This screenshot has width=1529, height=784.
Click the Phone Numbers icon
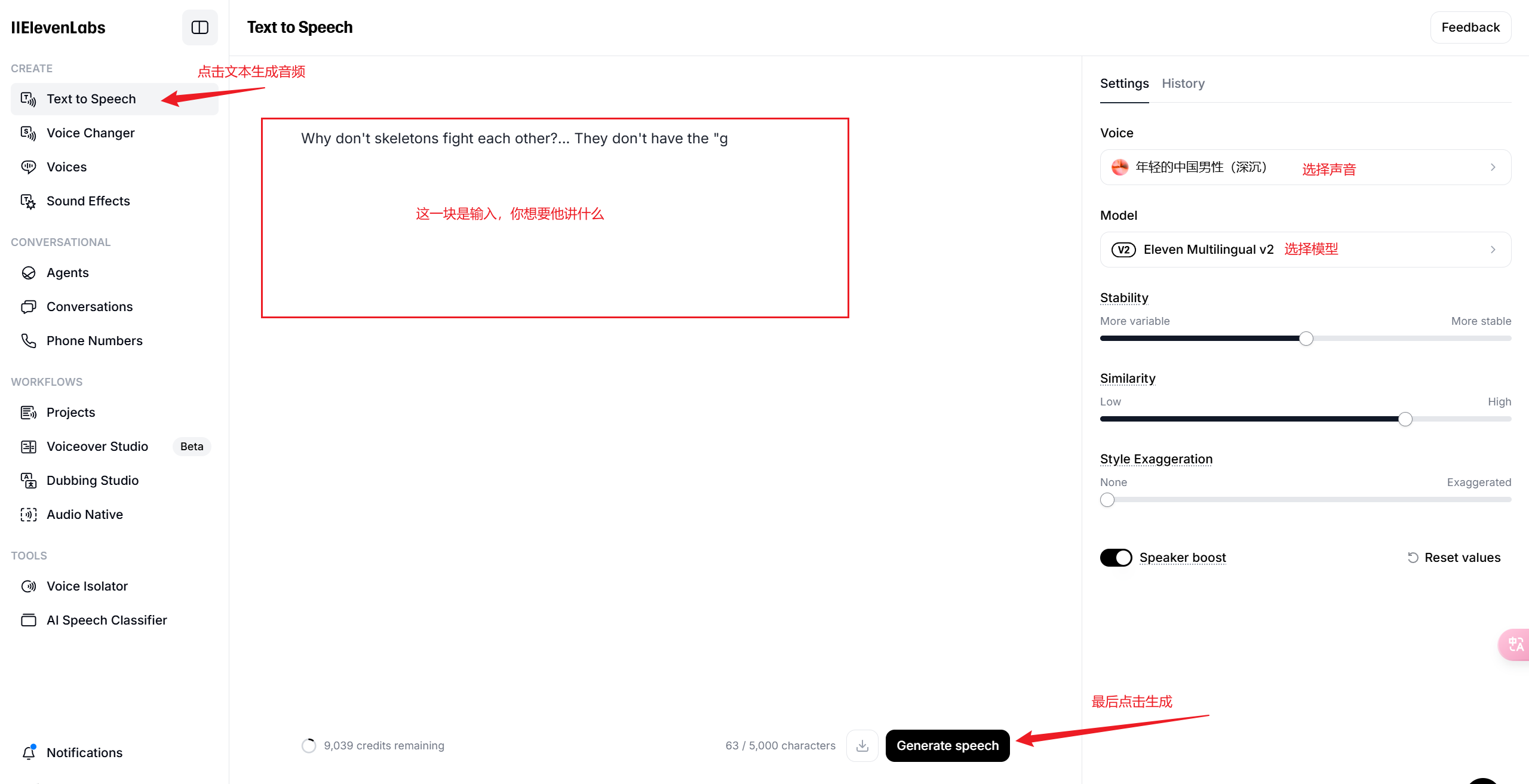pyautogui.click(x=28, y=341)
